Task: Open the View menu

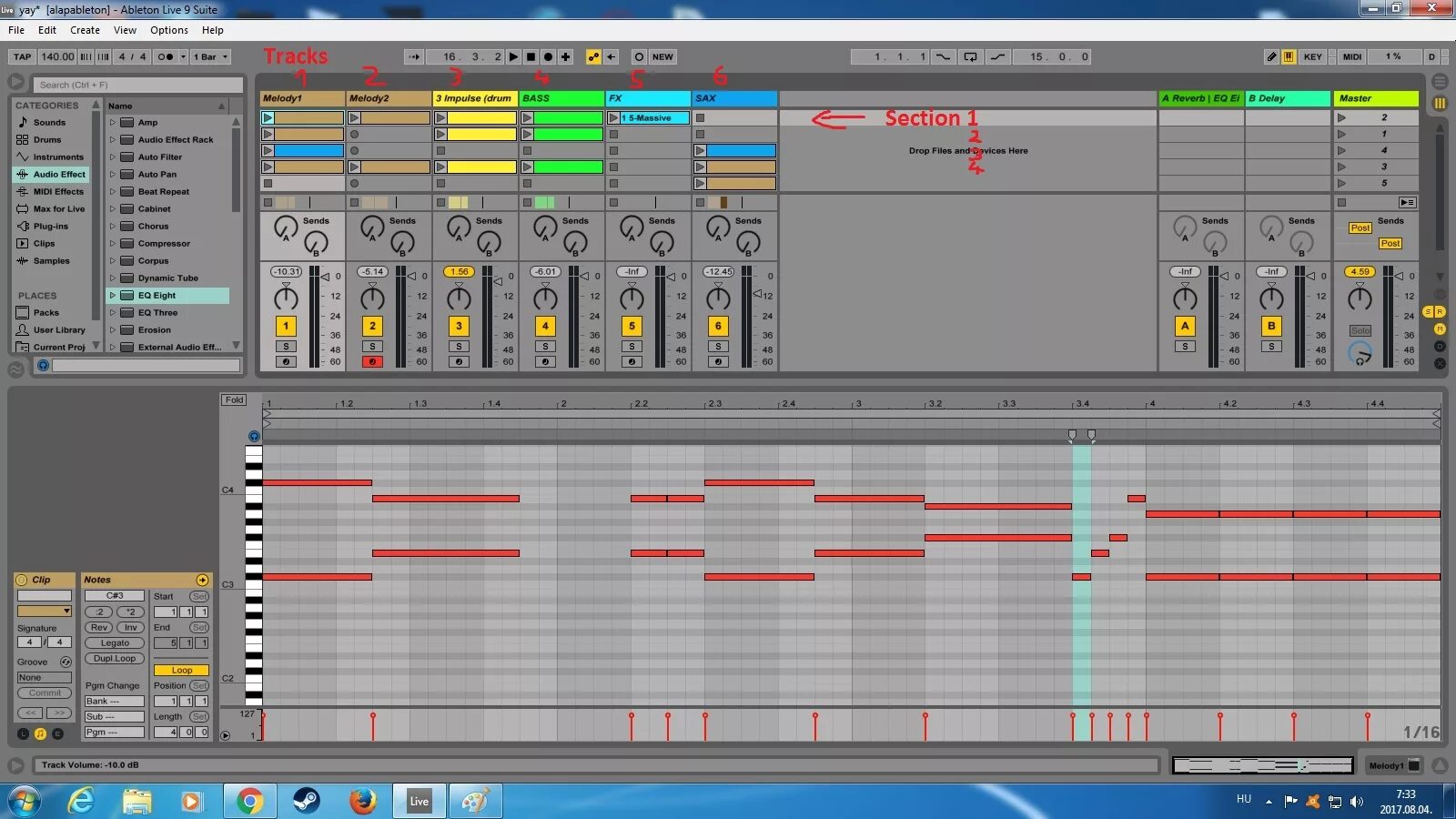Action: (125, 30)
